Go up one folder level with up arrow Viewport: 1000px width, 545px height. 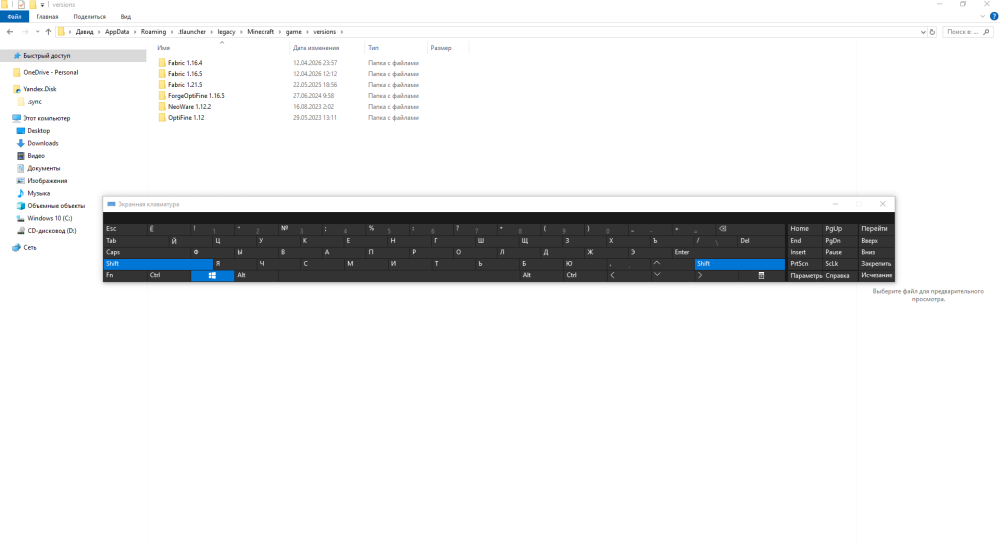point(48,32)
